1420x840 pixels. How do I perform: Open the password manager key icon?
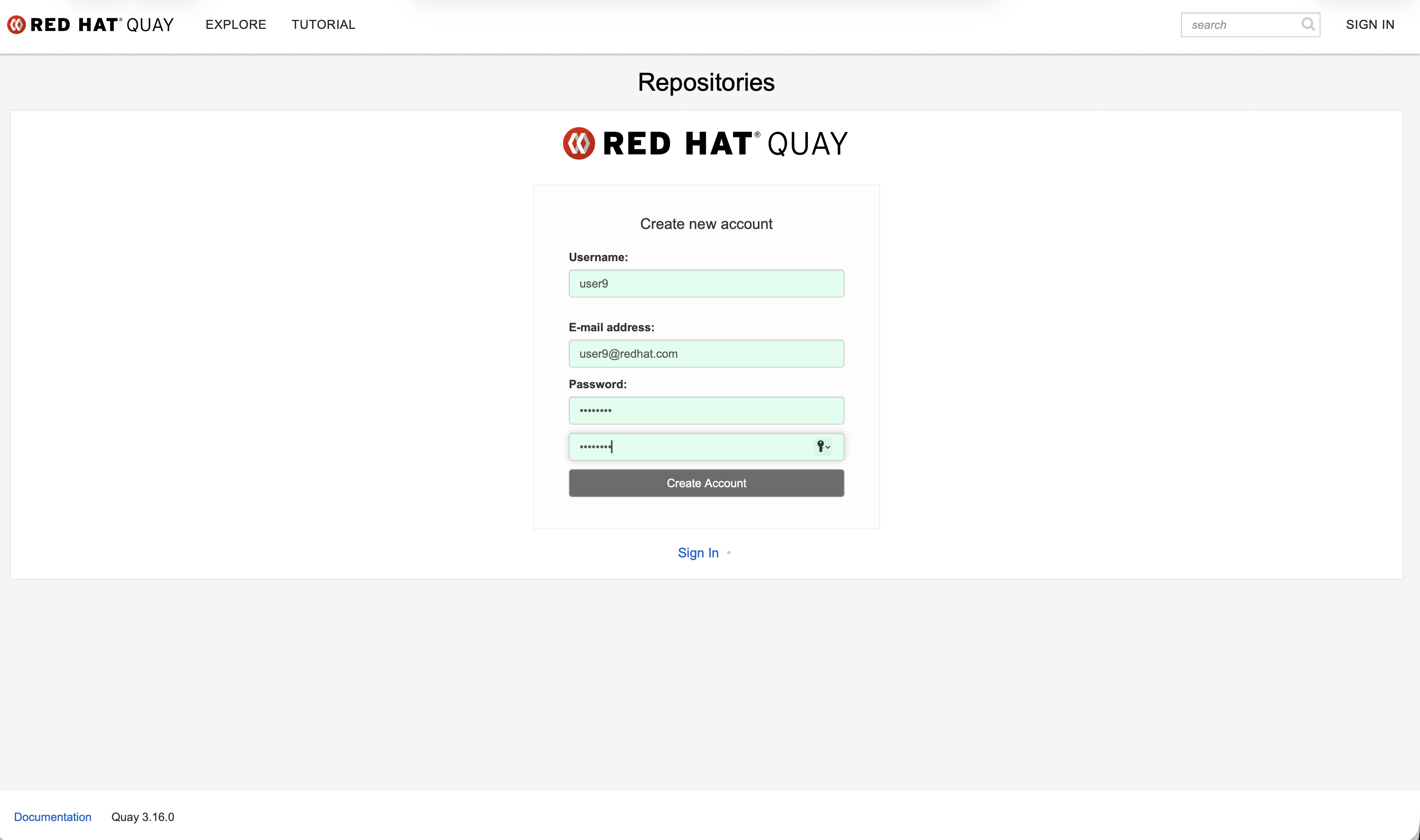tap(822, 446)
